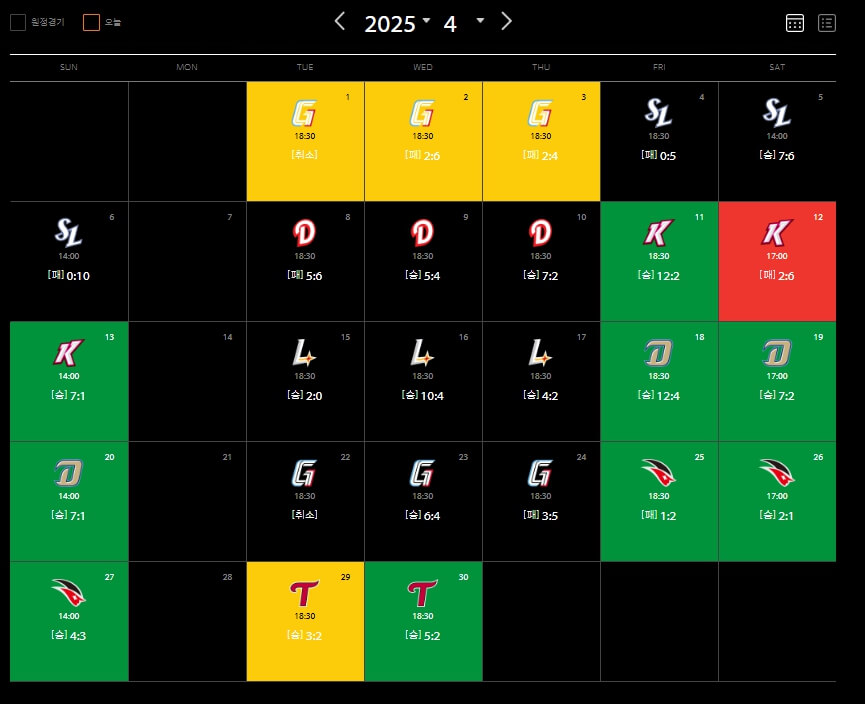Click the 3:2 score on April 29
Viewport: 865px width, 704px height.
314,636
